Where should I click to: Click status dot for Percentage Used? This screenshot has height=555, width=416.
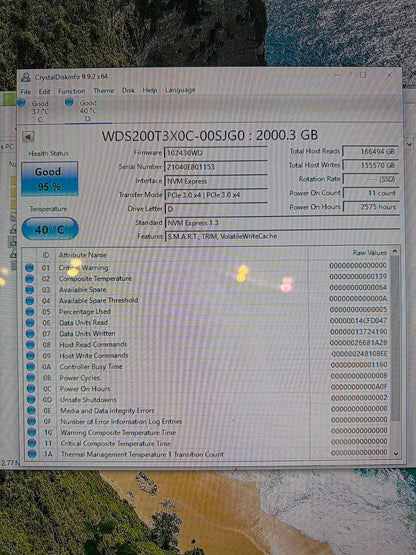(30, 312)
